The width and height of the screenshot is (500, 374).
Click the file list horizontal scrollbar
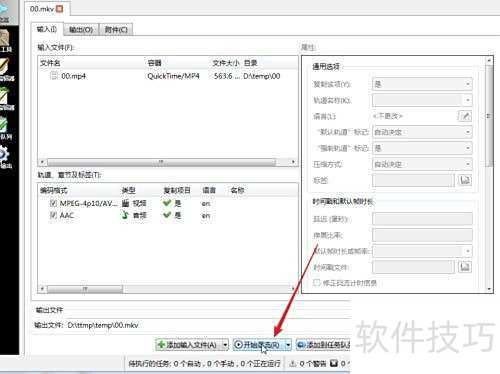coord(161,162)
